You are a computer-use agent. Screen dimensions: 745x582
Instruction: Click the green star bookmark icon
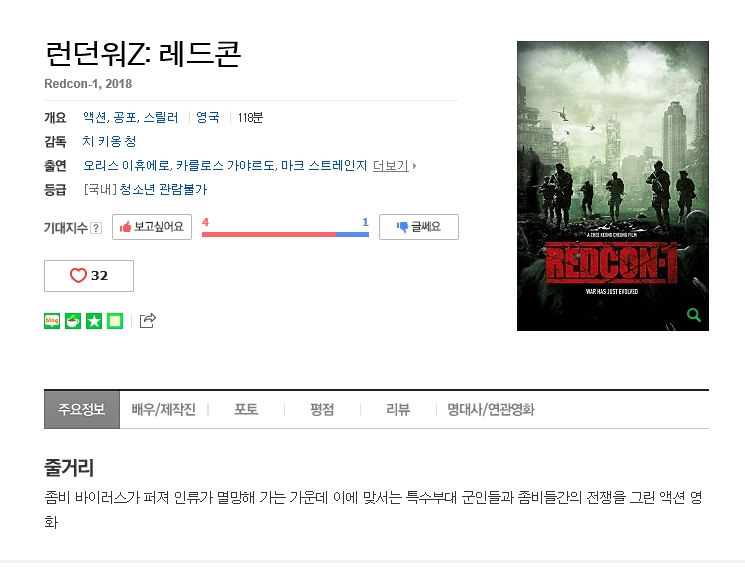coord(94,321)
